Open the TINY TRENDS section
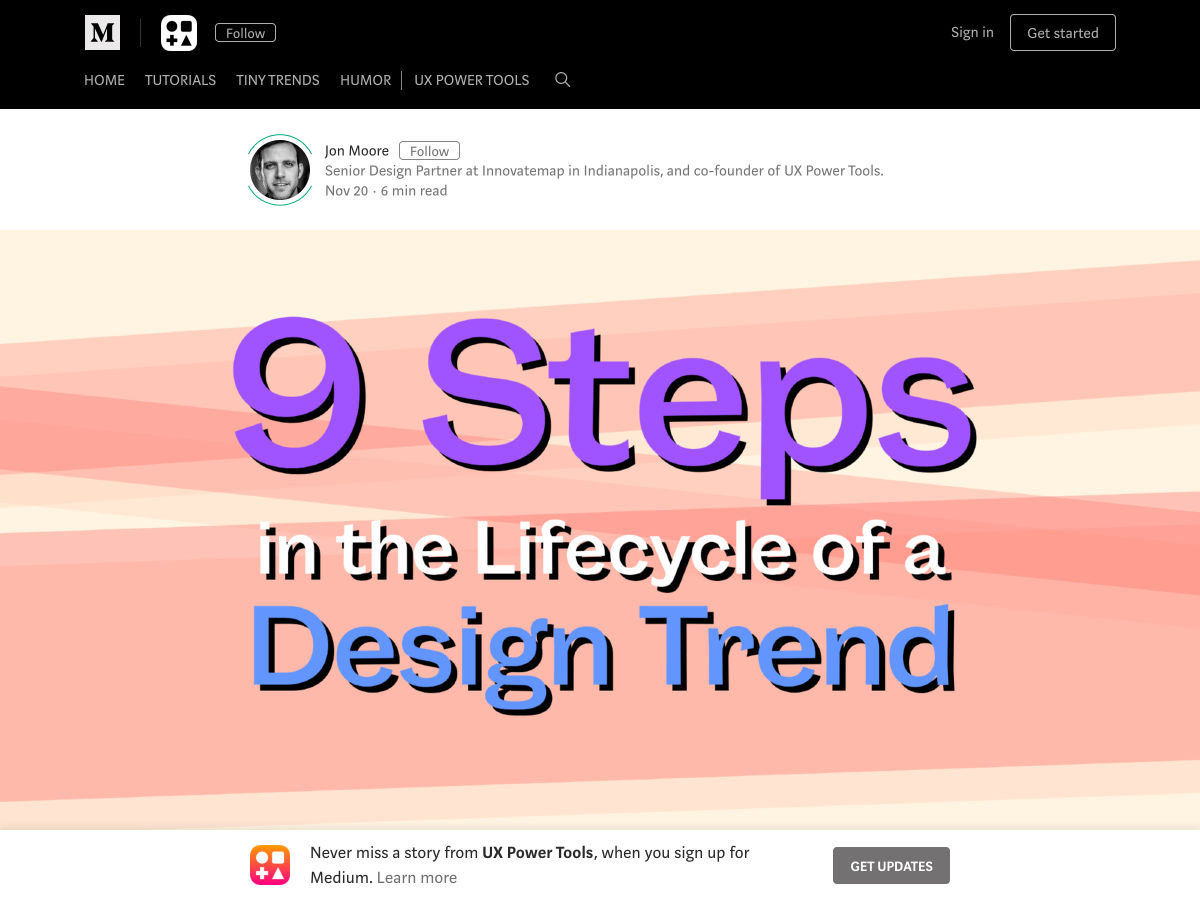1200x900 pixels. pos(278,80)
